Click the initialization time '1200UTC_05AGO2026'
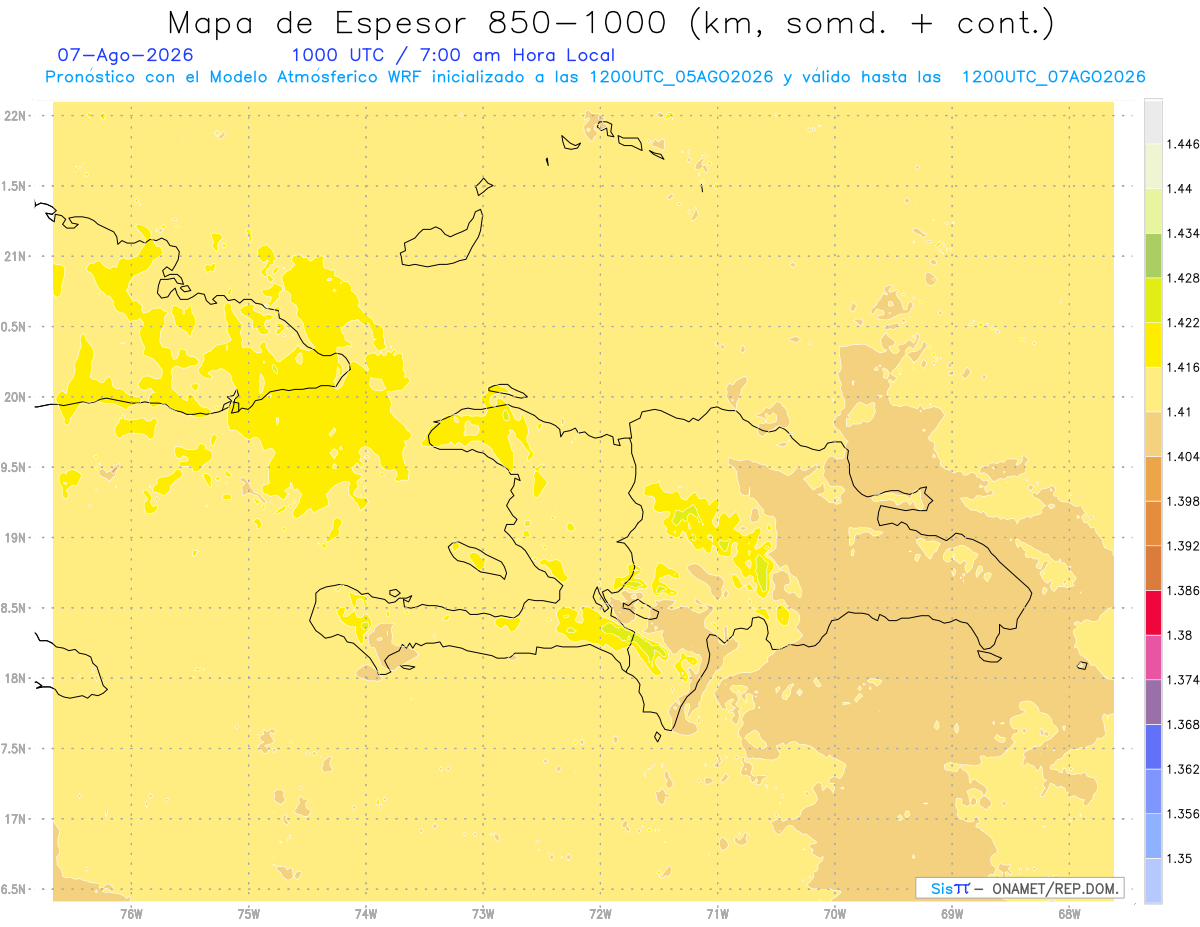Image resolution: width=1200 pixels, height=927 pixels. click(681, 77)
